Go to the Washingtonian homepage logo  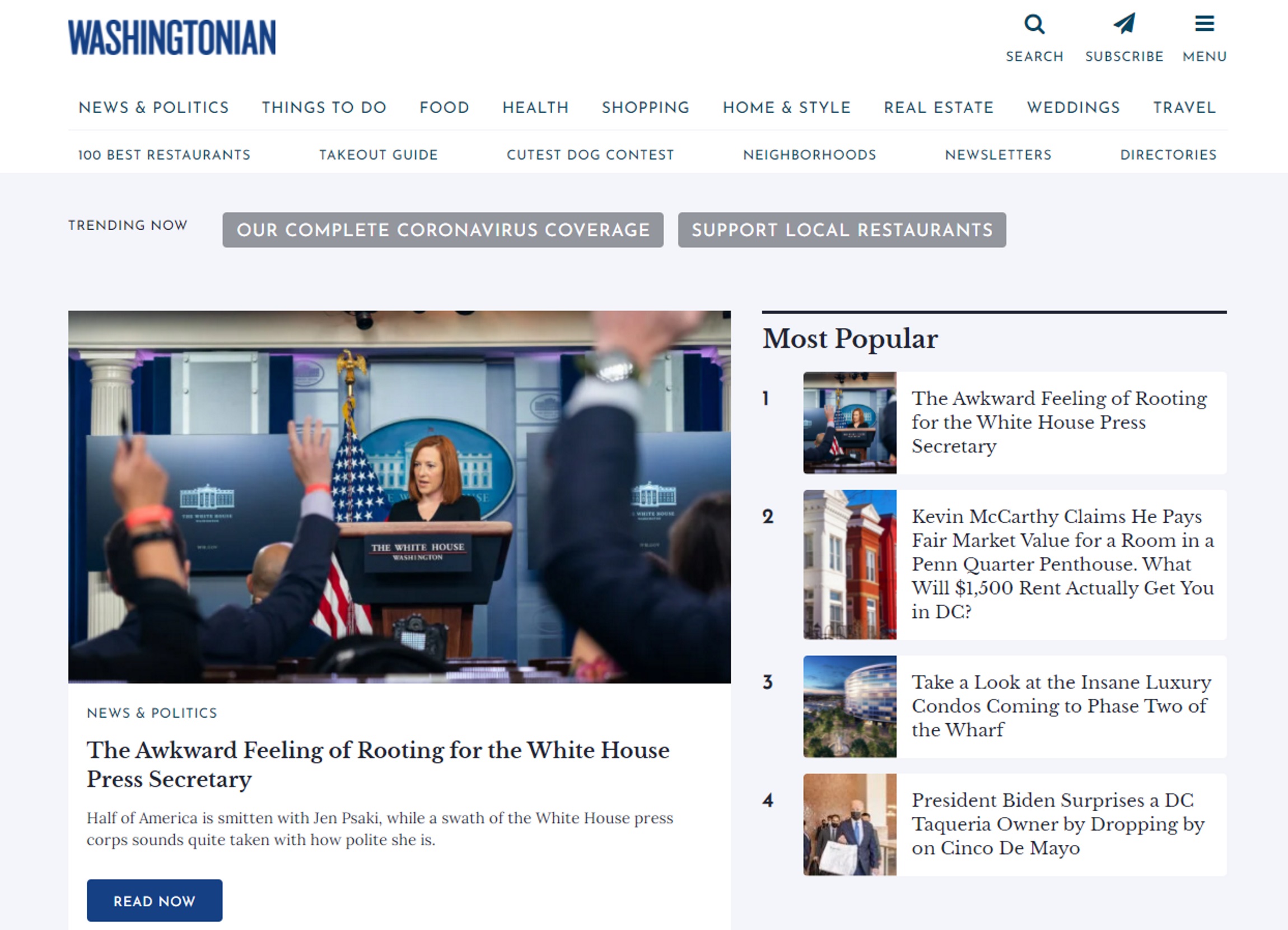tap(172, 38)
